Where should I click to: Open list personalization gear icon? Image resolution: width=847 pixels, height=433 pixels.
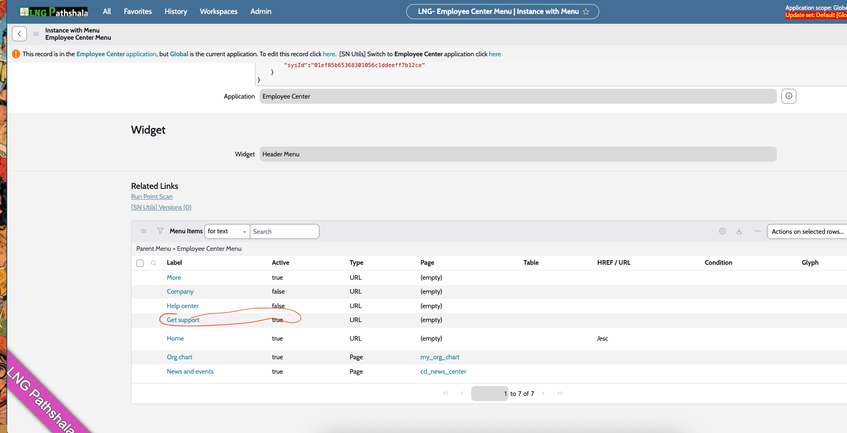(x=722, y=231)
